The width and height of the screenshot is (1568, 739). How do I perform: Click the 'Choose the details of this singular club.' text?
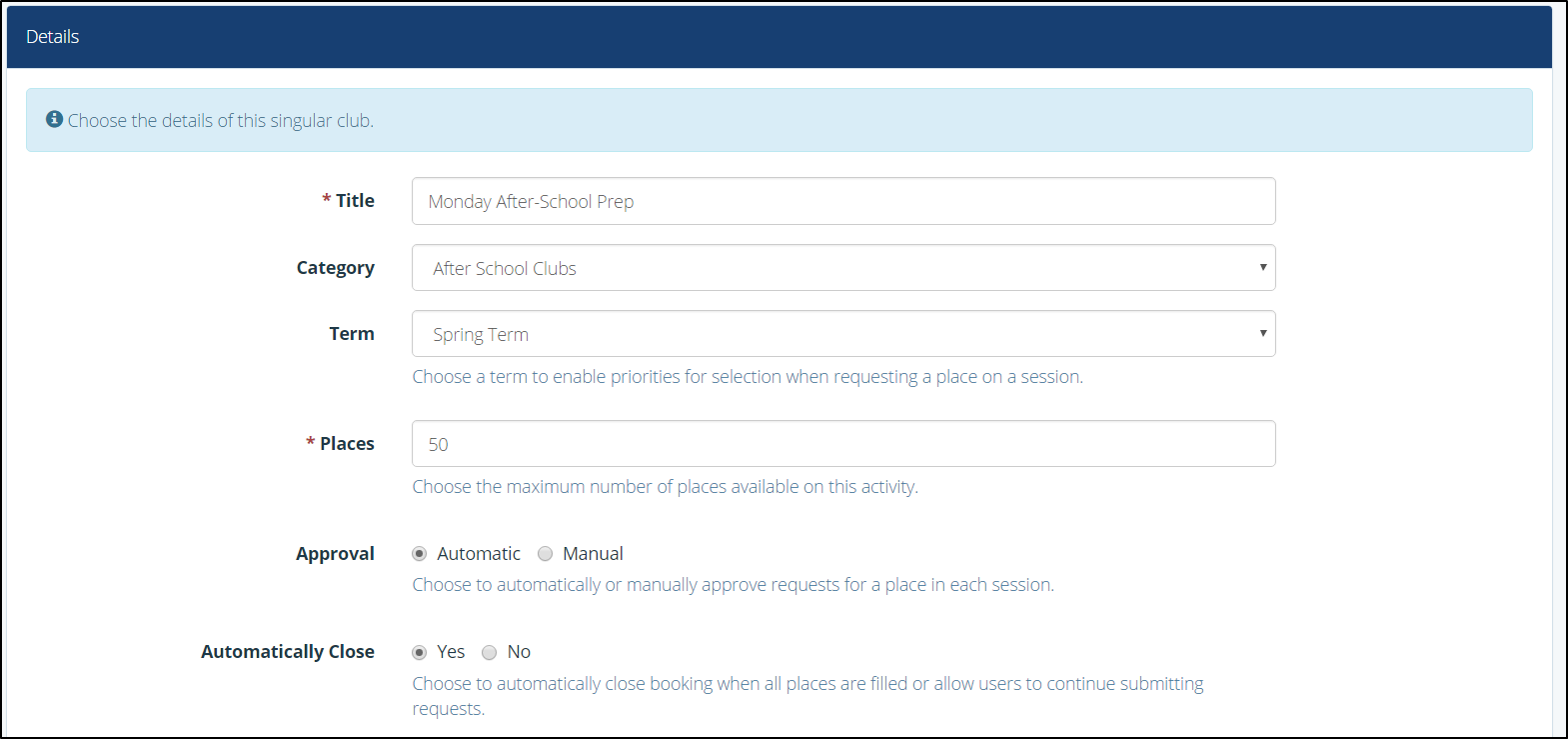click(221, 120)
